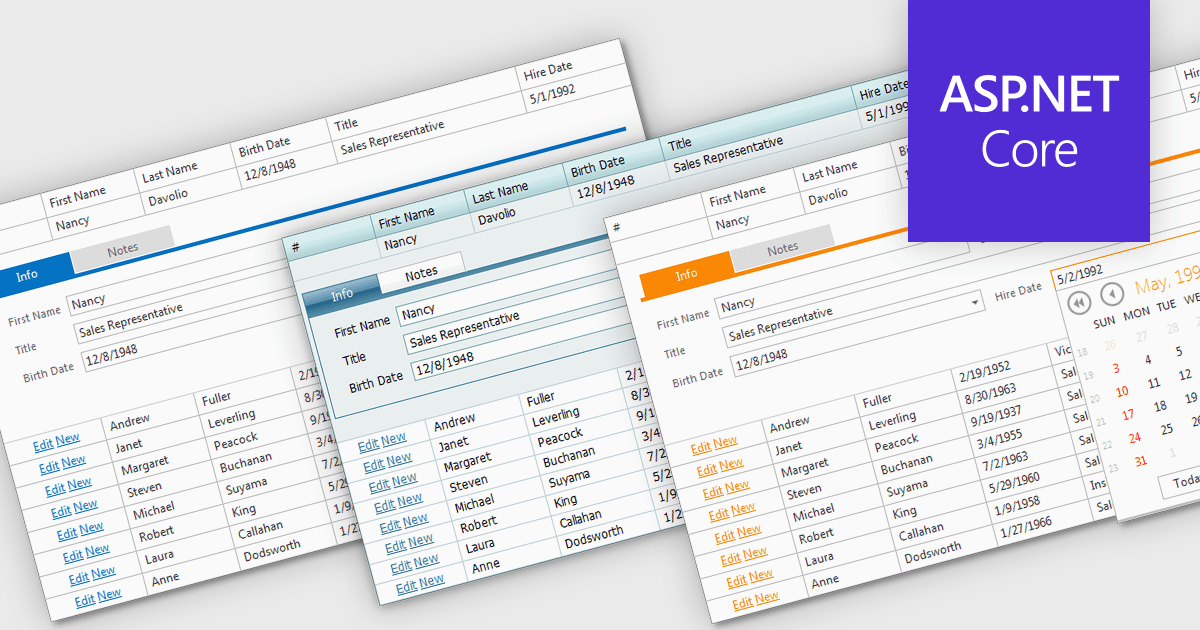This screenshot has width=1200, height=630.
Task: Click the calendar's previous-year double-arrow button
Action: click(1078, 301)
